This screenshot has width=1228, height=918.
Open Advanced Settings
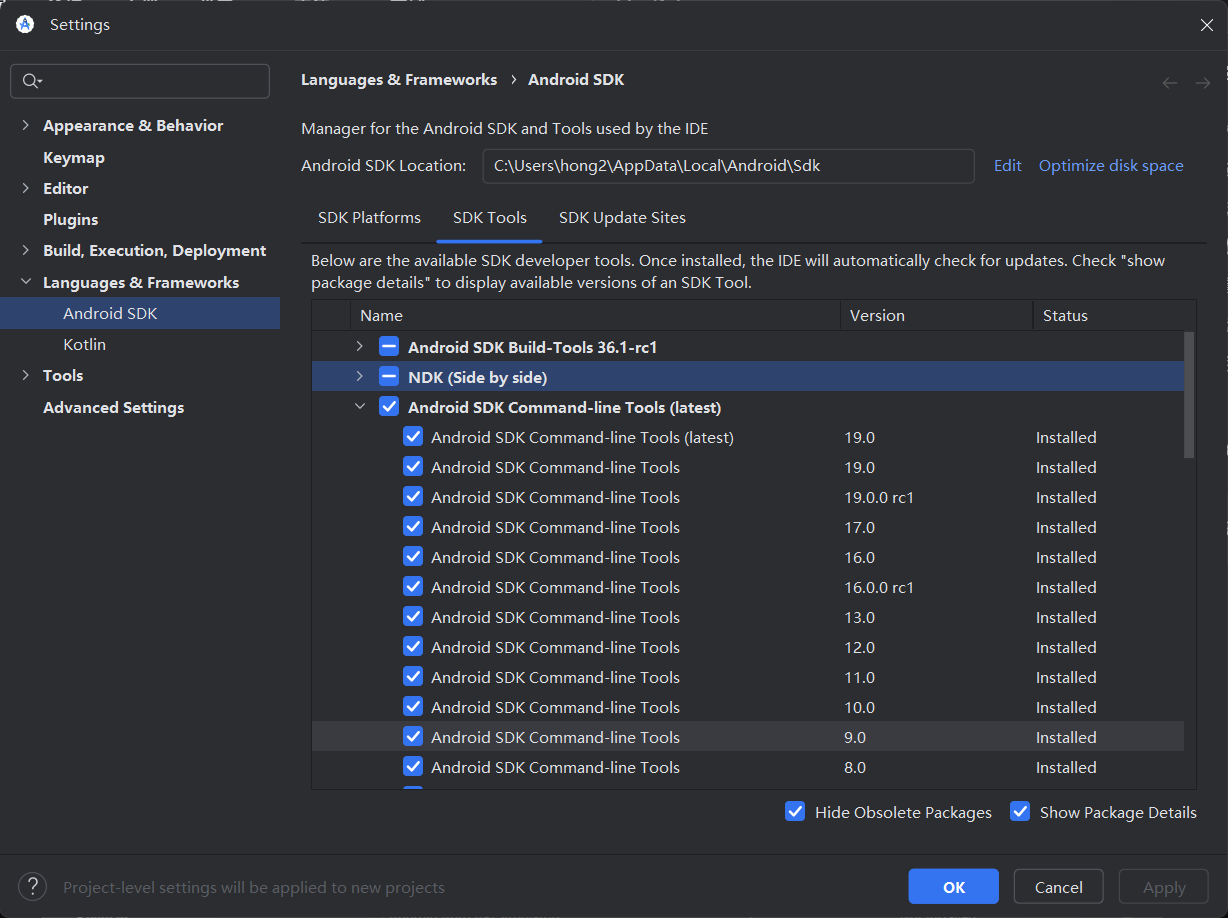pos(114,408)
